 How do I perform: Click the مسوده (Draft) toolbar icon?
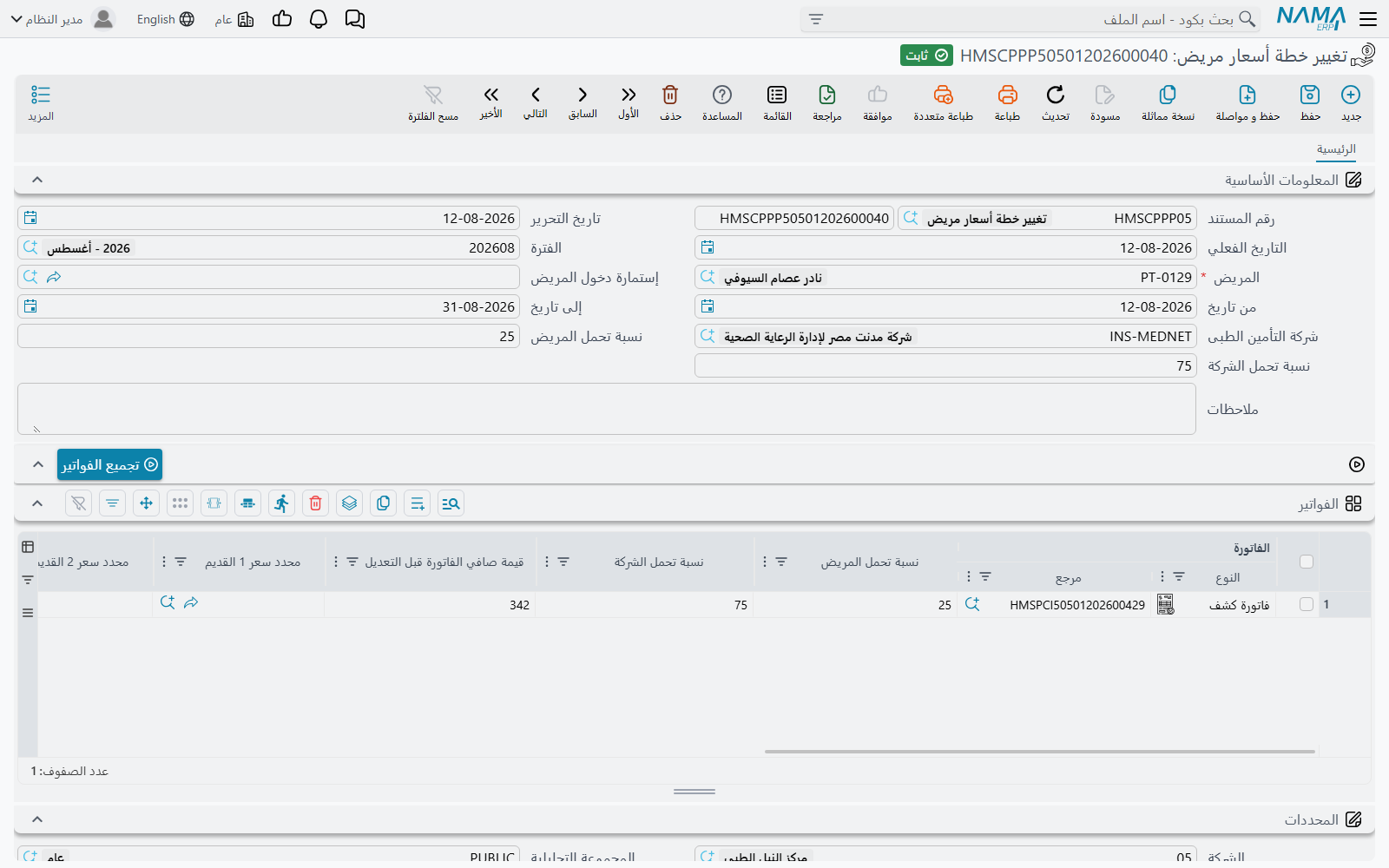point(1105,95)
